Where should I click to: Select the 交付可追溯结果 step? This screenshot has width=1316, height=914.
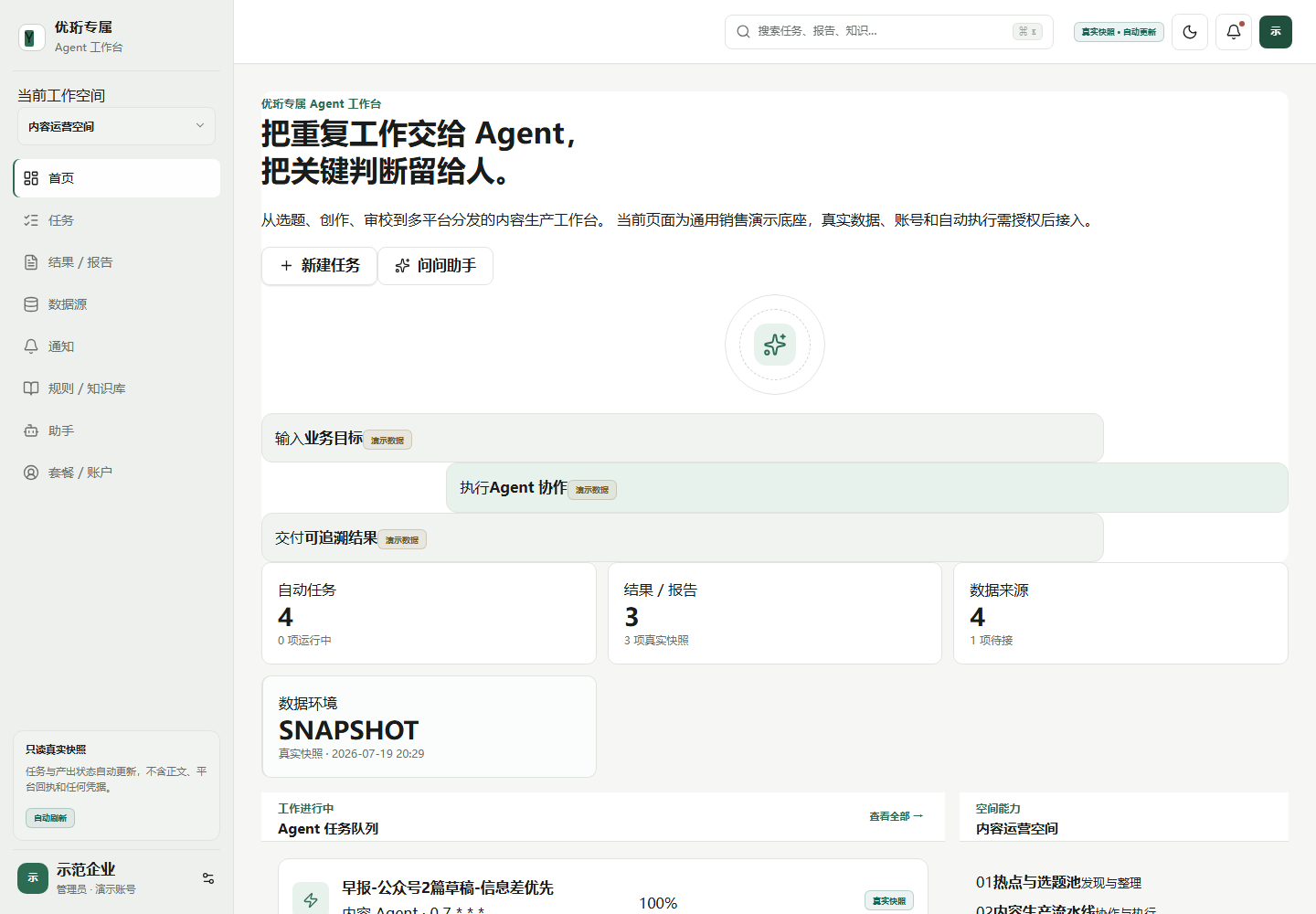click(683, 537)
